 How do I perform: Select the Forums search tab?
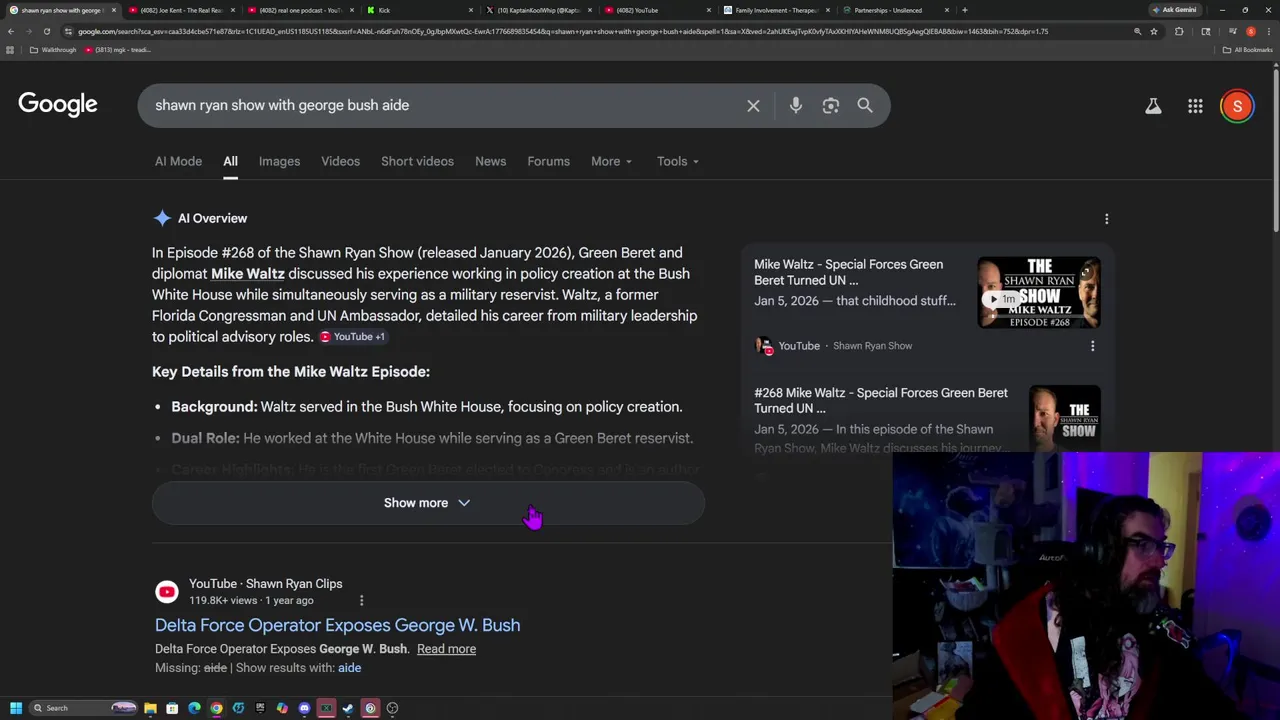click(548, 161)
